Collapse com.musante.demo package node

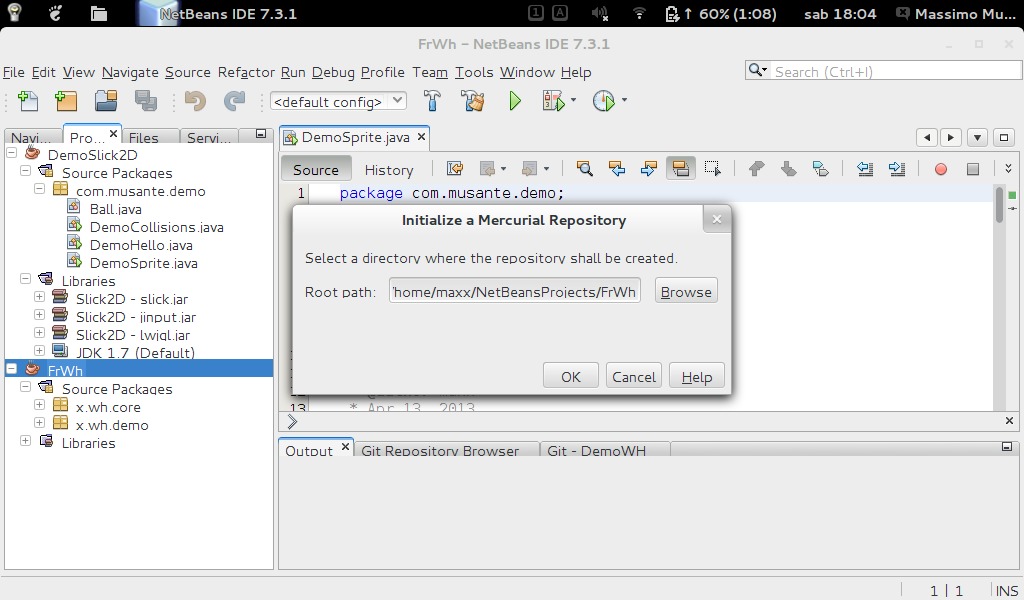coord(39,189)
